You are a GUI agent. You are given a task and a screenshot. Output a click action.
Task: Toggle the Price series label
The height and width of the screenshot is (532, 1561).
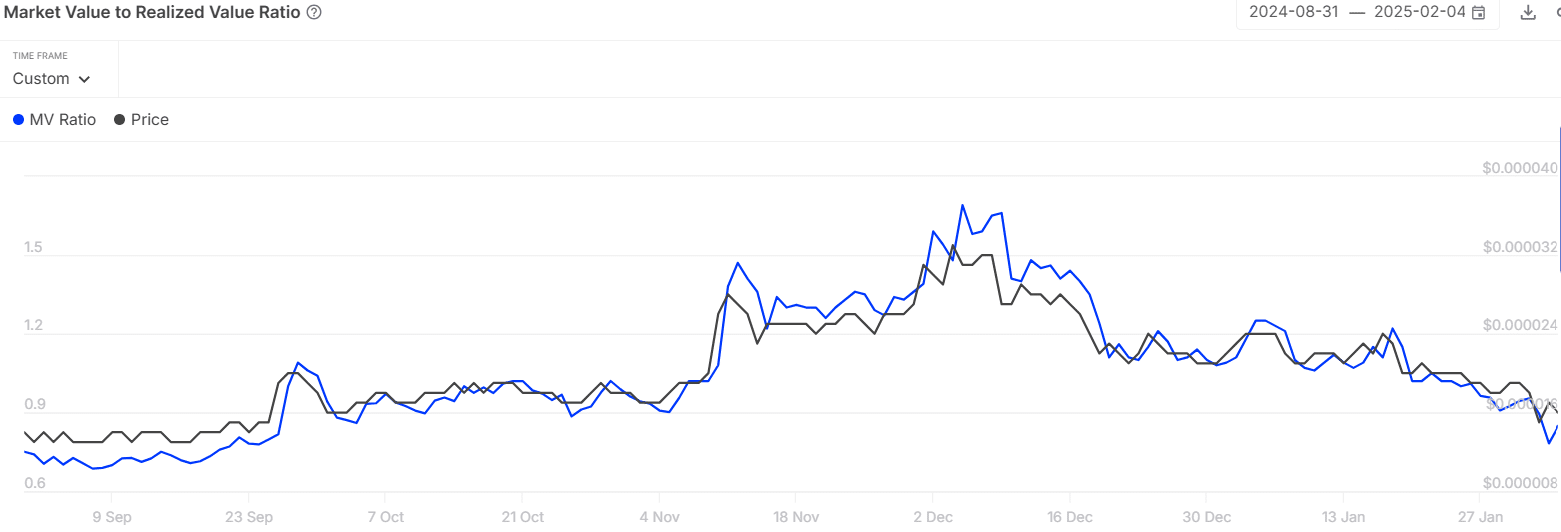click(x=150, y=120)
